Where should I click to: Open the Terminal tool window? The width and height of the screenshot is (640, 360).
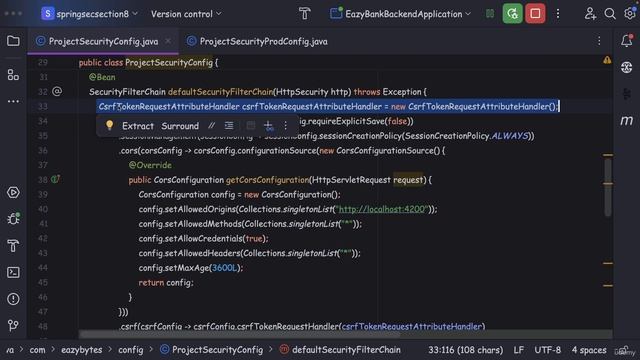point(13,272)
